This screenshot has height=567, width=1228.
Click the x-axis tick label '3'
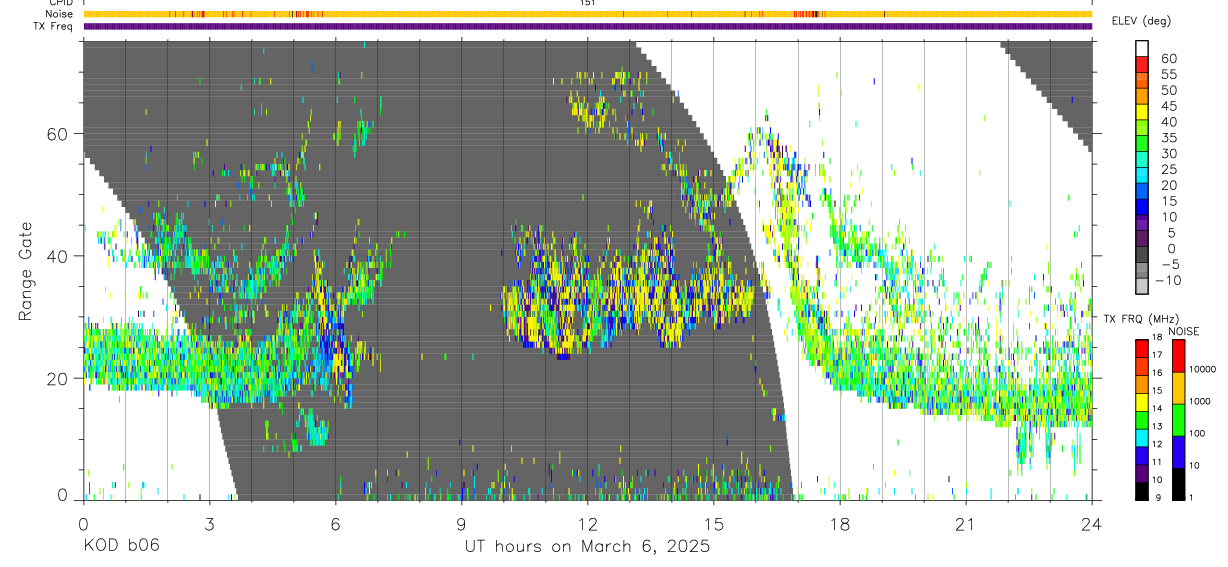[x=209, y=524]
